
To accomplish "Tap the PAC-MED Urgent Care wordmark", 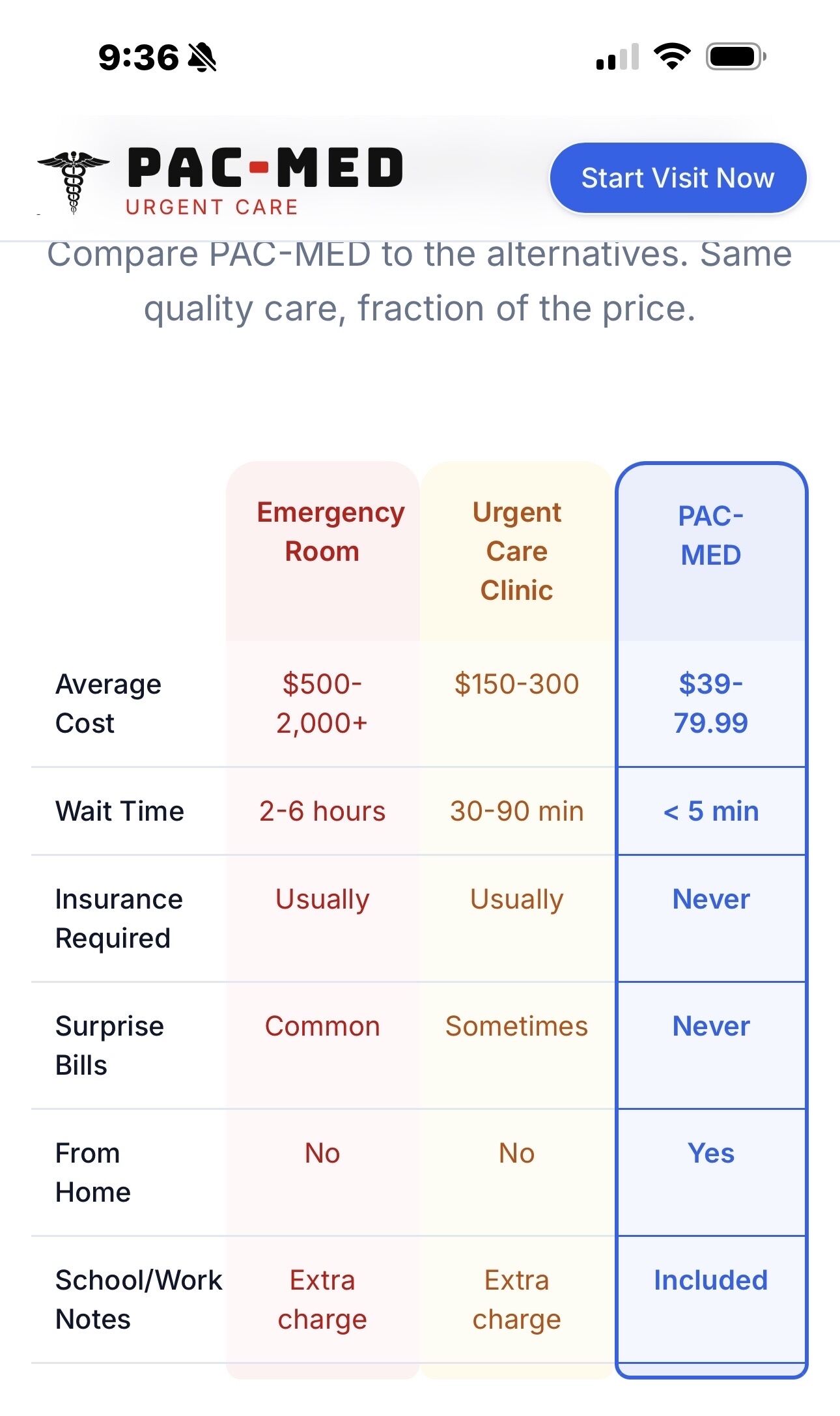I will 264,179.
